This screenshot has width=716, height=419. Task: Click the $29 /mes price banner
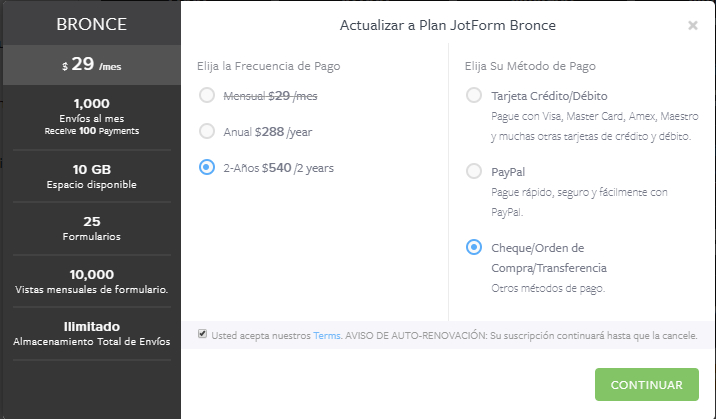[91, 65]
